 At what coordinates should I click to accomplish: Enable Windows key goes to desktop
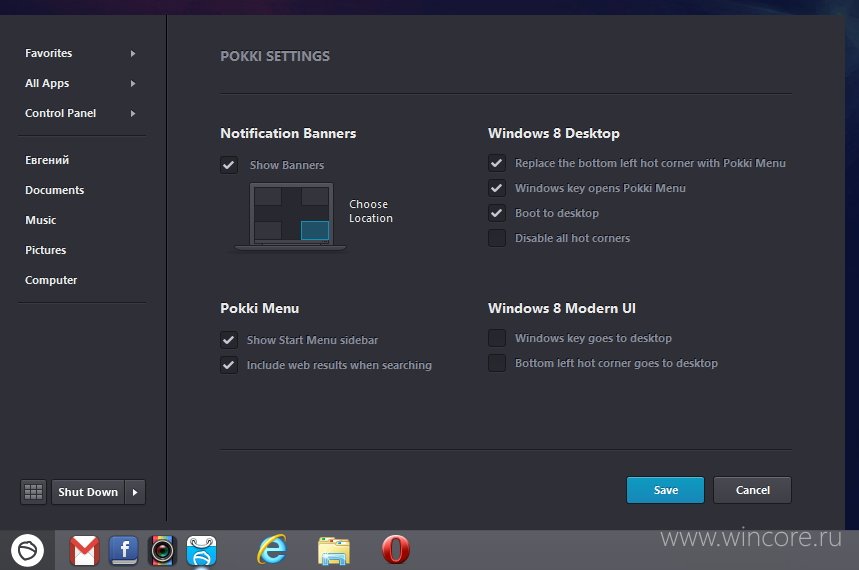pos(497,338)
